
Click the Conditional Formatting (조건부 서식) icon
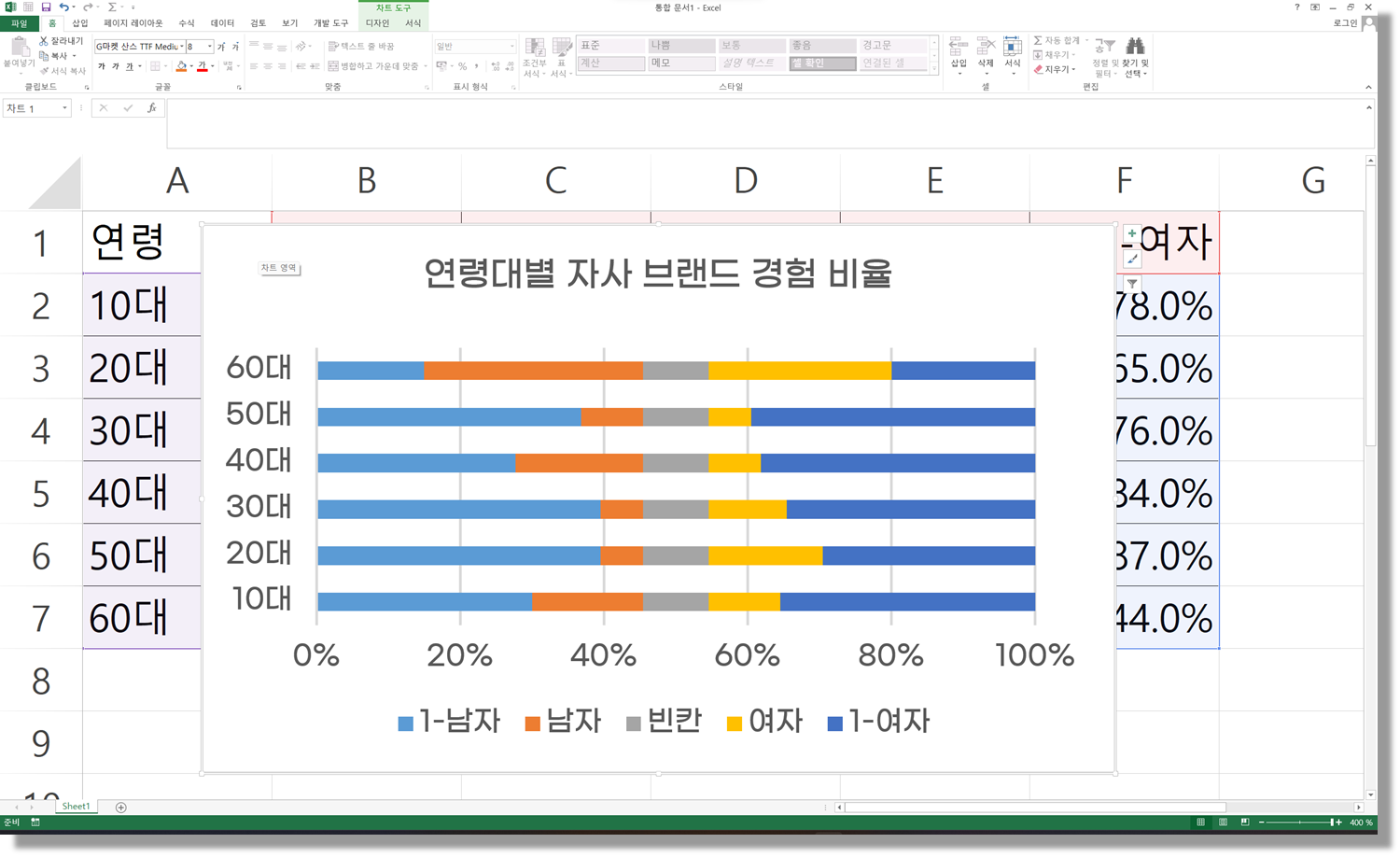point(535,47)
